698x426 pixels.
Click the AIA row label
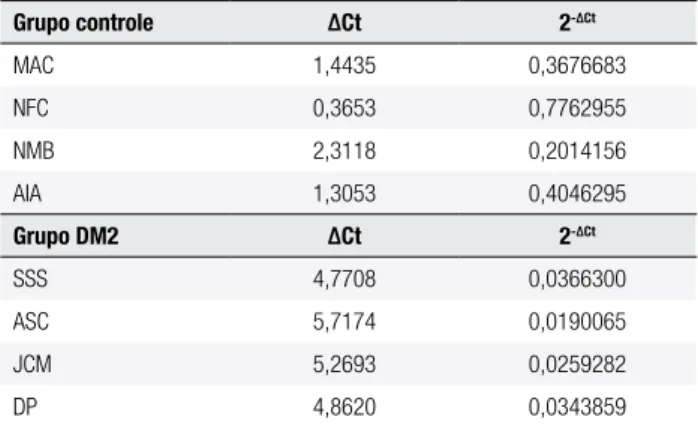pyautogui.click(x=27, y=194)
